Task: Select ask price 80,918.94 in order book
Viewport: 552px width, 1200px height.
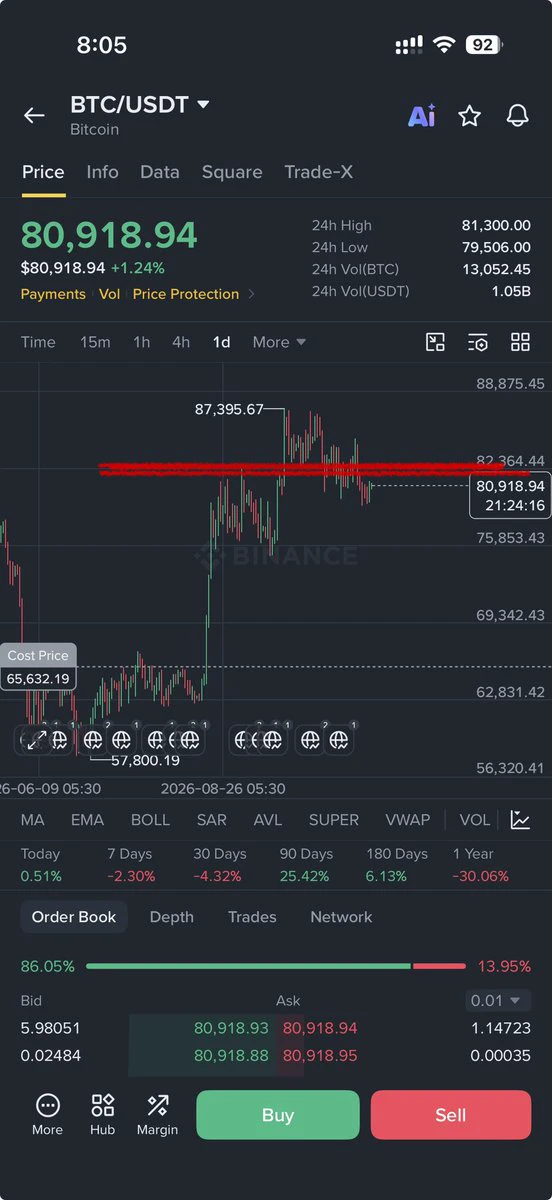Action: point(320,1028)
